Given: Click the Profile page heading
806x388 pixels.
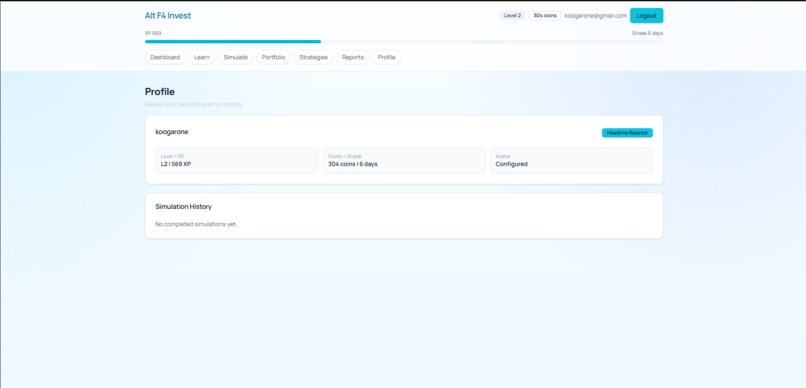Looking at the screenshot, I should [160, 91].
